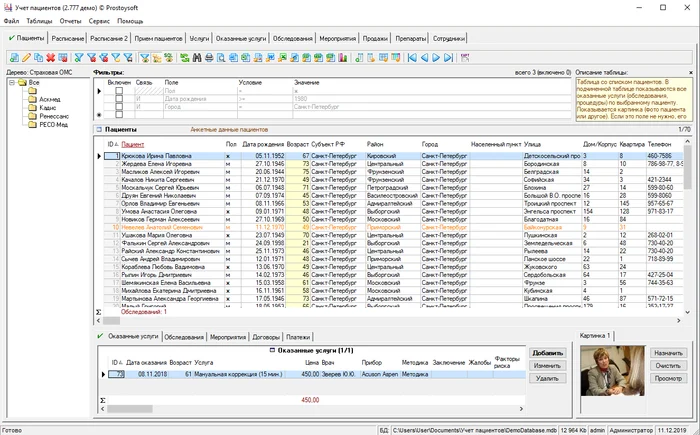
Task: Enable the Дата рождения filter checkbox
Action: point(119,99)
